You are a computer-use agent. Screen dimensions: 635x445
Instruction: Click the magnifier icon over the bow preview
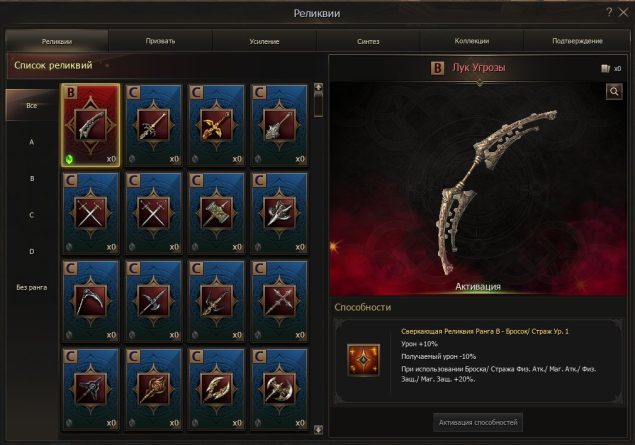614,92
